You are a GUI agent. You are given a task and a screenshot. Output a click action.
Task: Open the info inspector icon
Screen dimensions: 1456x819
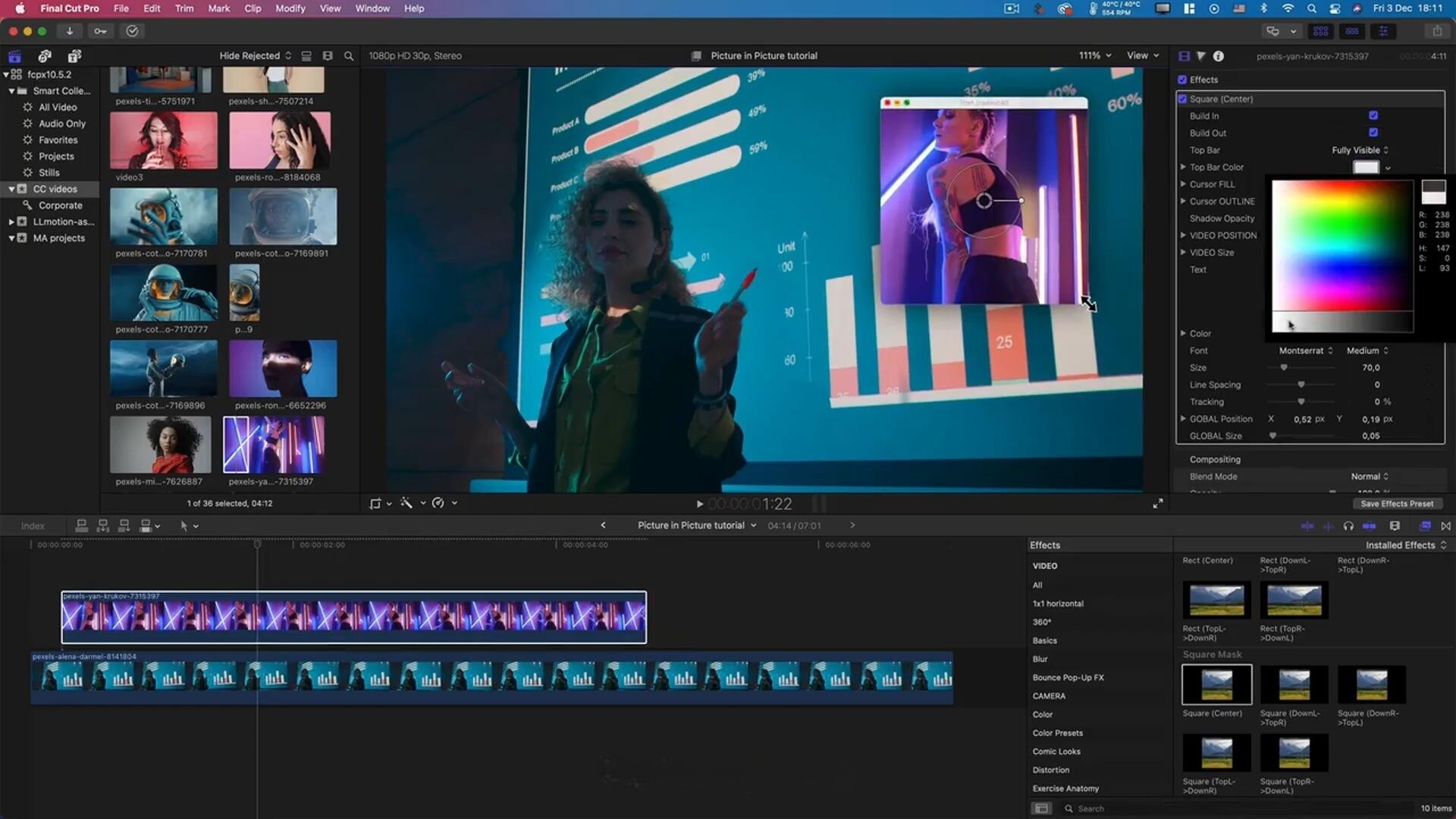point(1218,56)
